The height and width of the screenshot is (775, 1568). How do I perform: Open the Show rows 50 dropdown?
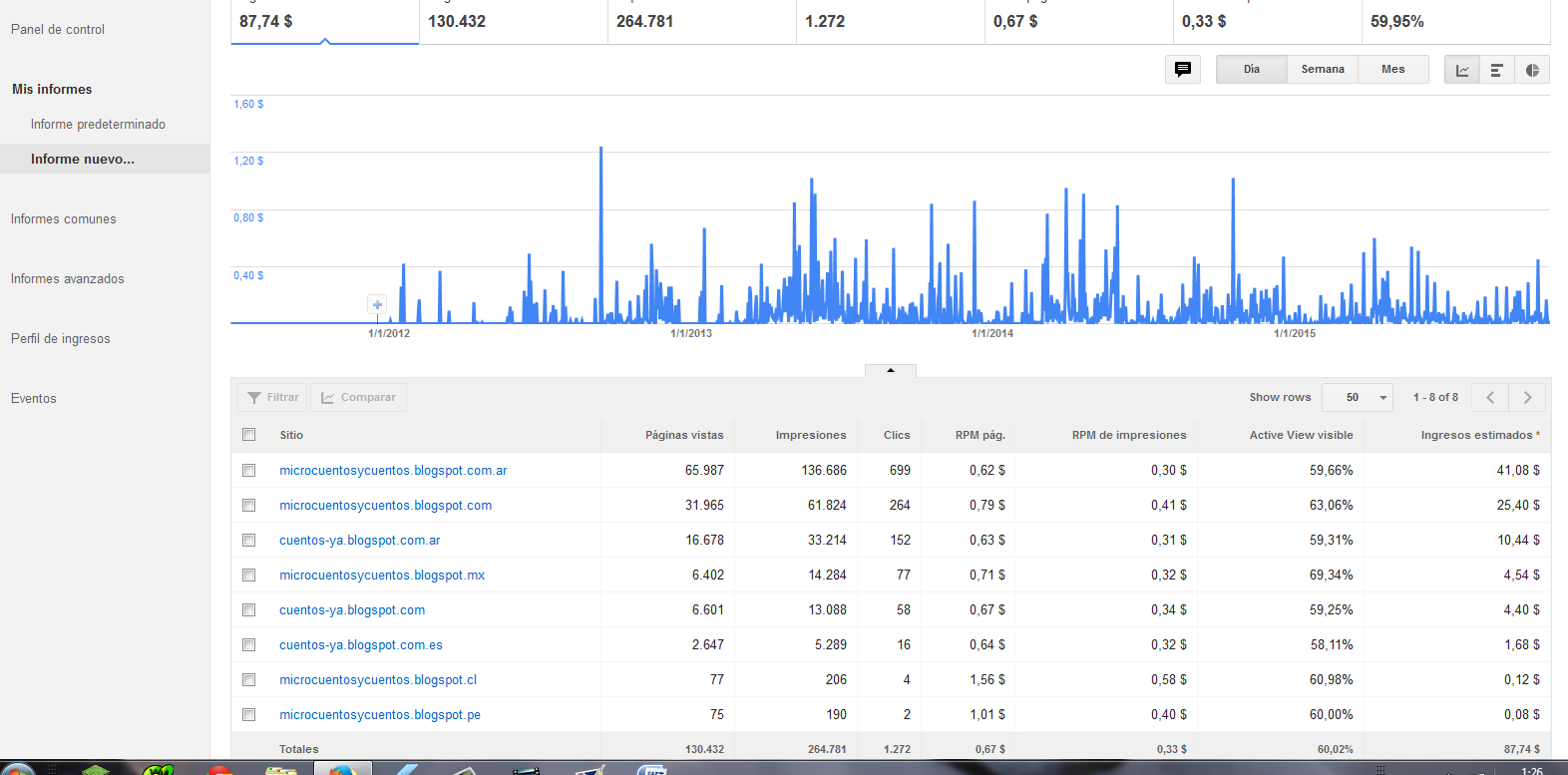click(1357, 397)
